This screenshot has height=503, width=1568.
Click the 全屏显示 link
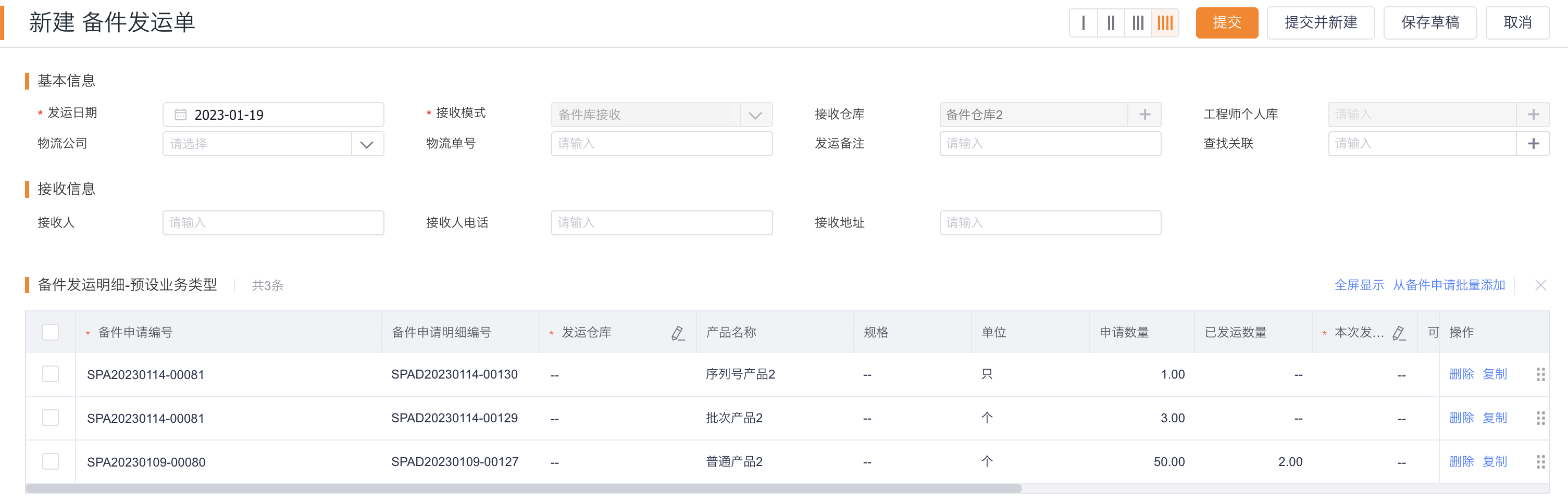(1359, 285)
